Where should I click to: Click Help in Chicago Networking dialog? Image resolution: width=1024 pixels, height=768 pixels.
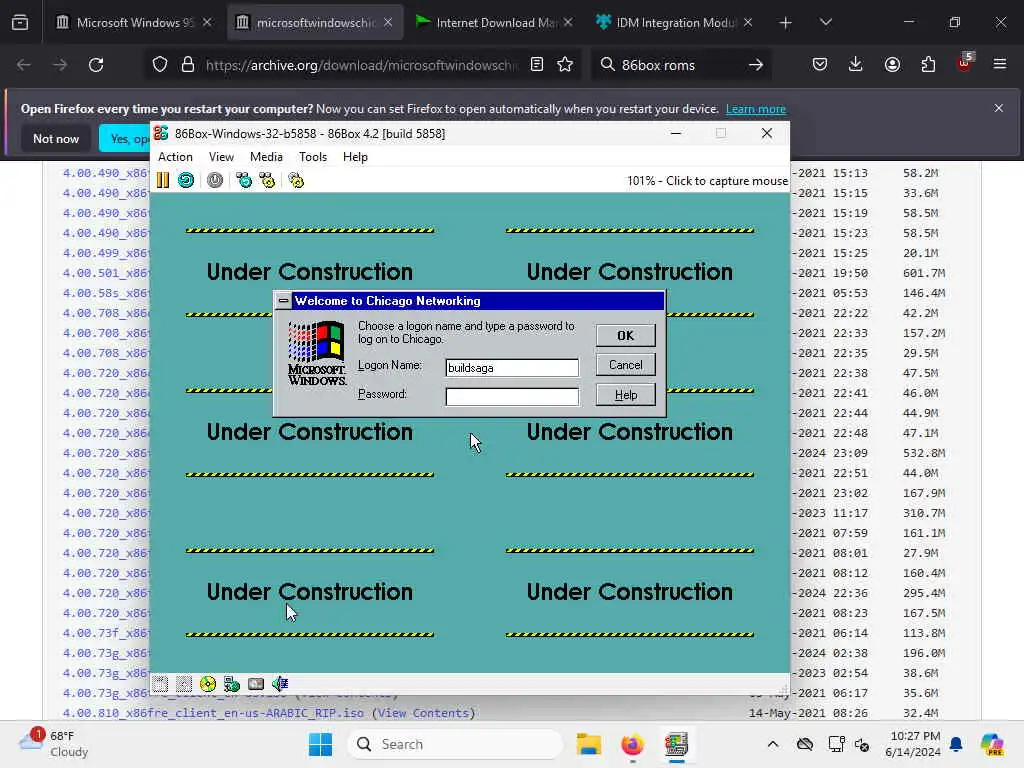626,395
